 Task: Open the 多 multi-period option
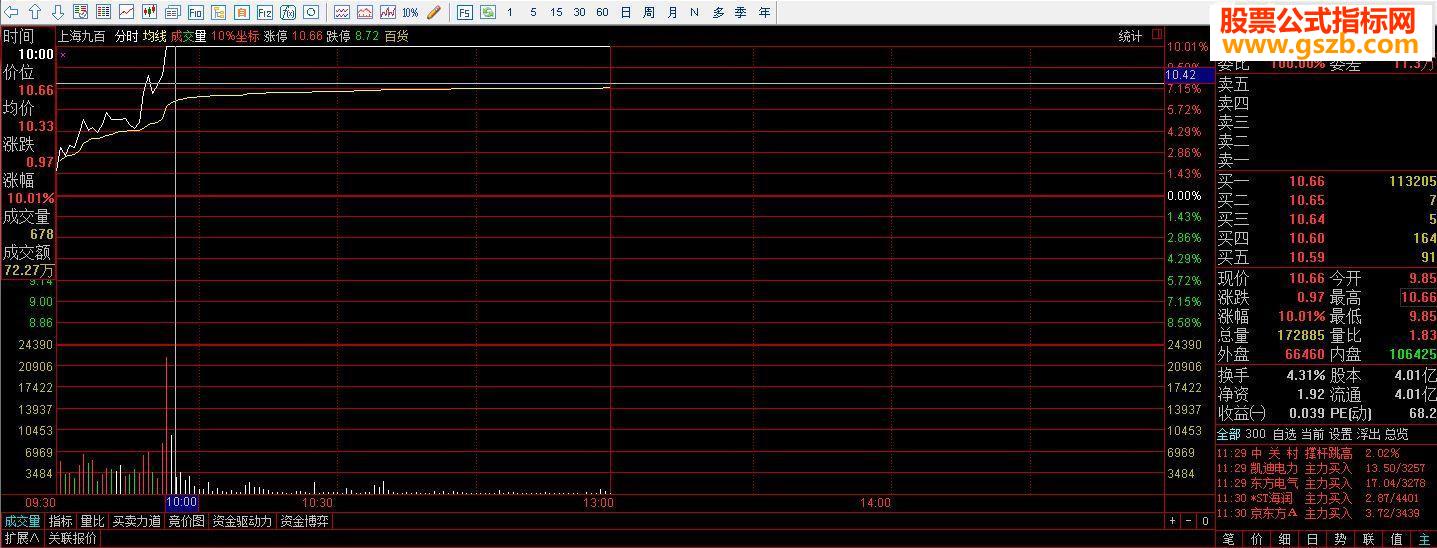[719, 12]
